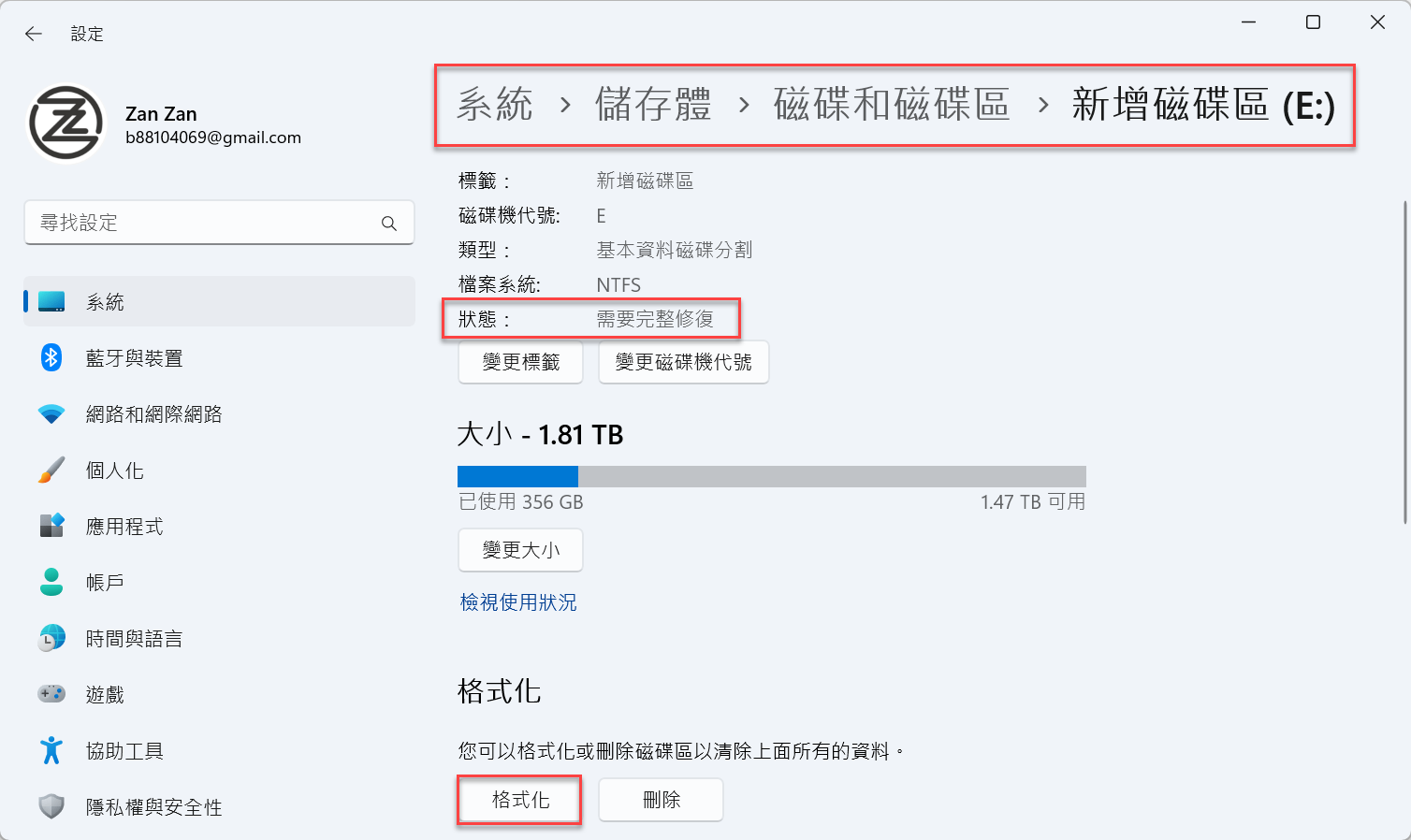Viewport: 1411px width, 840px height.
Task: Click the 應用程式 apps icon
Action: (x=51, y=526)
